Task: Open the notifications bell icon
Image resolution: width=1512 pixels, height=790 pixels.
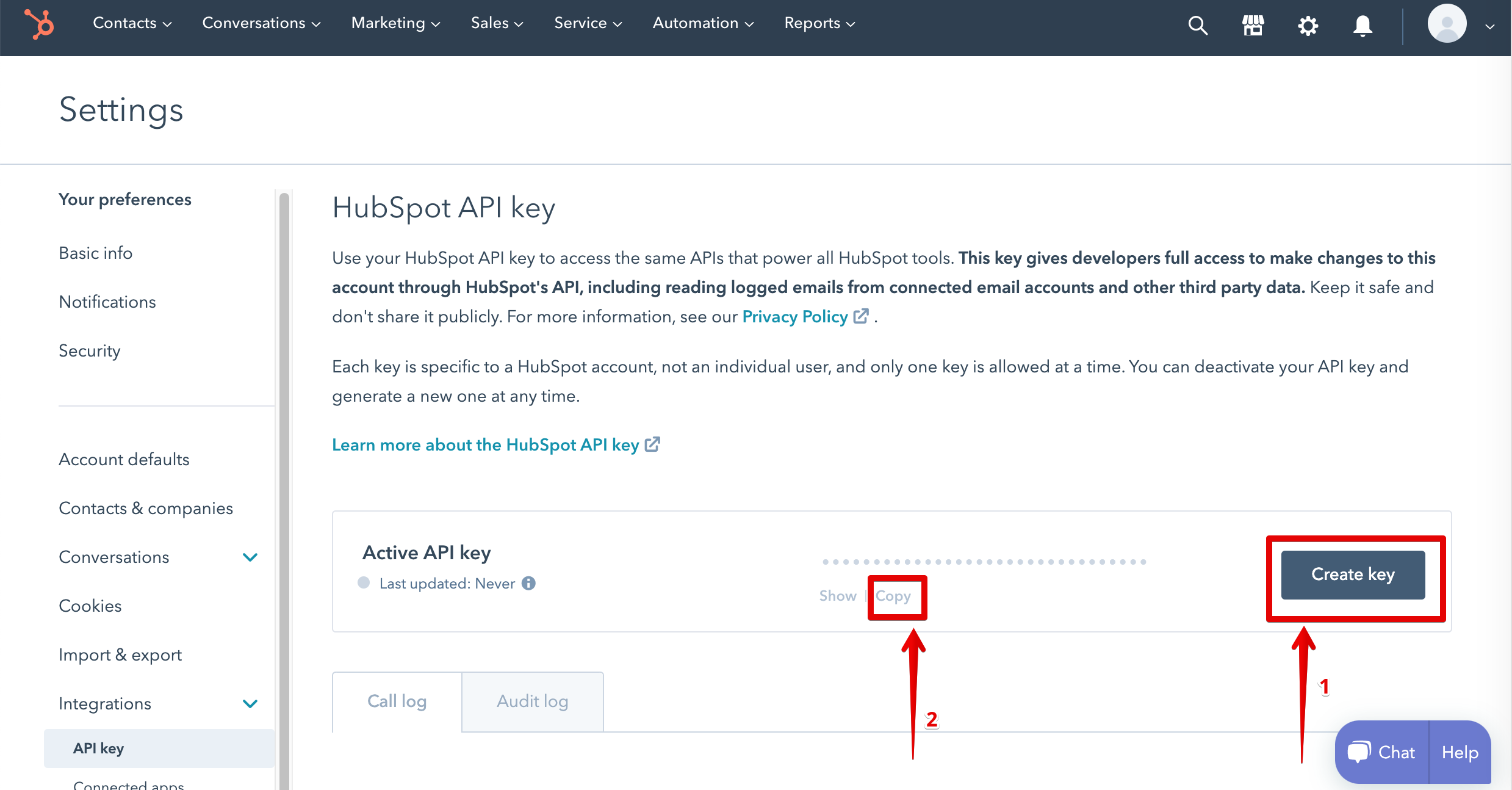Action: coord(1362,26)
